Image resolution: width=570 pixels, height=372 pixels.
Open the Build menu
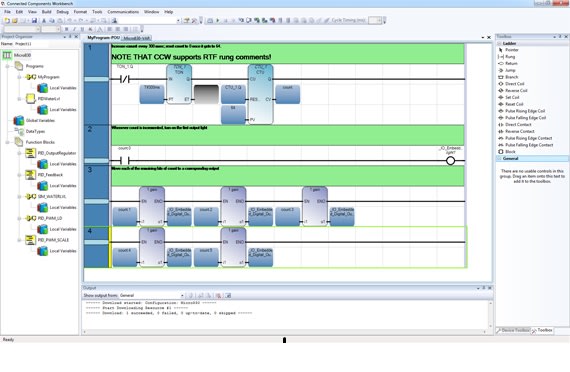tap(47, 12)
